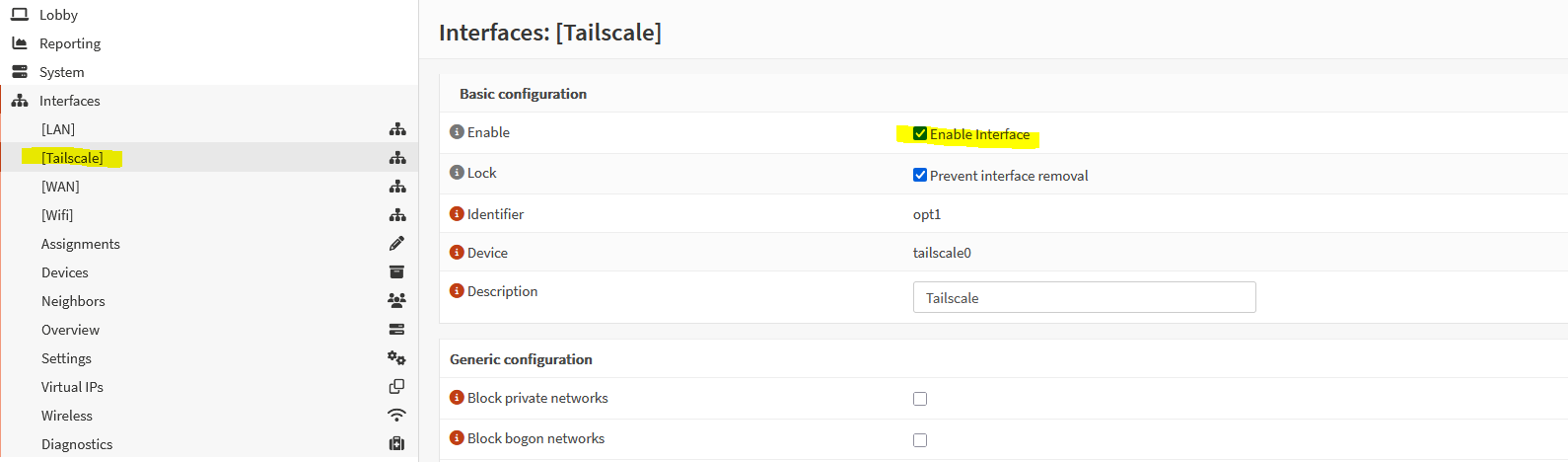
Task: Go to the Lobby section
Action: pos(58,15)
